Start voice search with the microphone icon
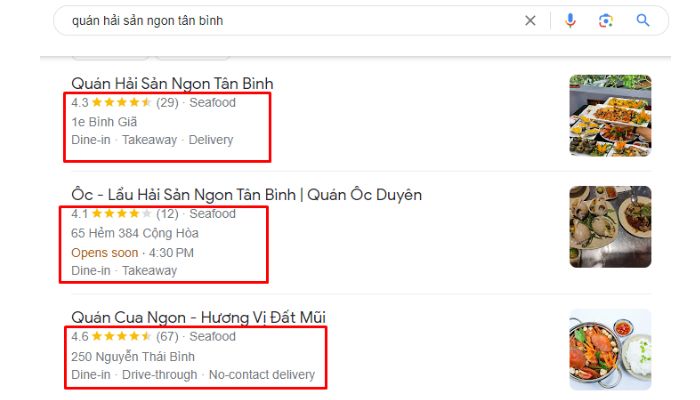This screenshot has height=400, width=700. (x=570, y=20)
